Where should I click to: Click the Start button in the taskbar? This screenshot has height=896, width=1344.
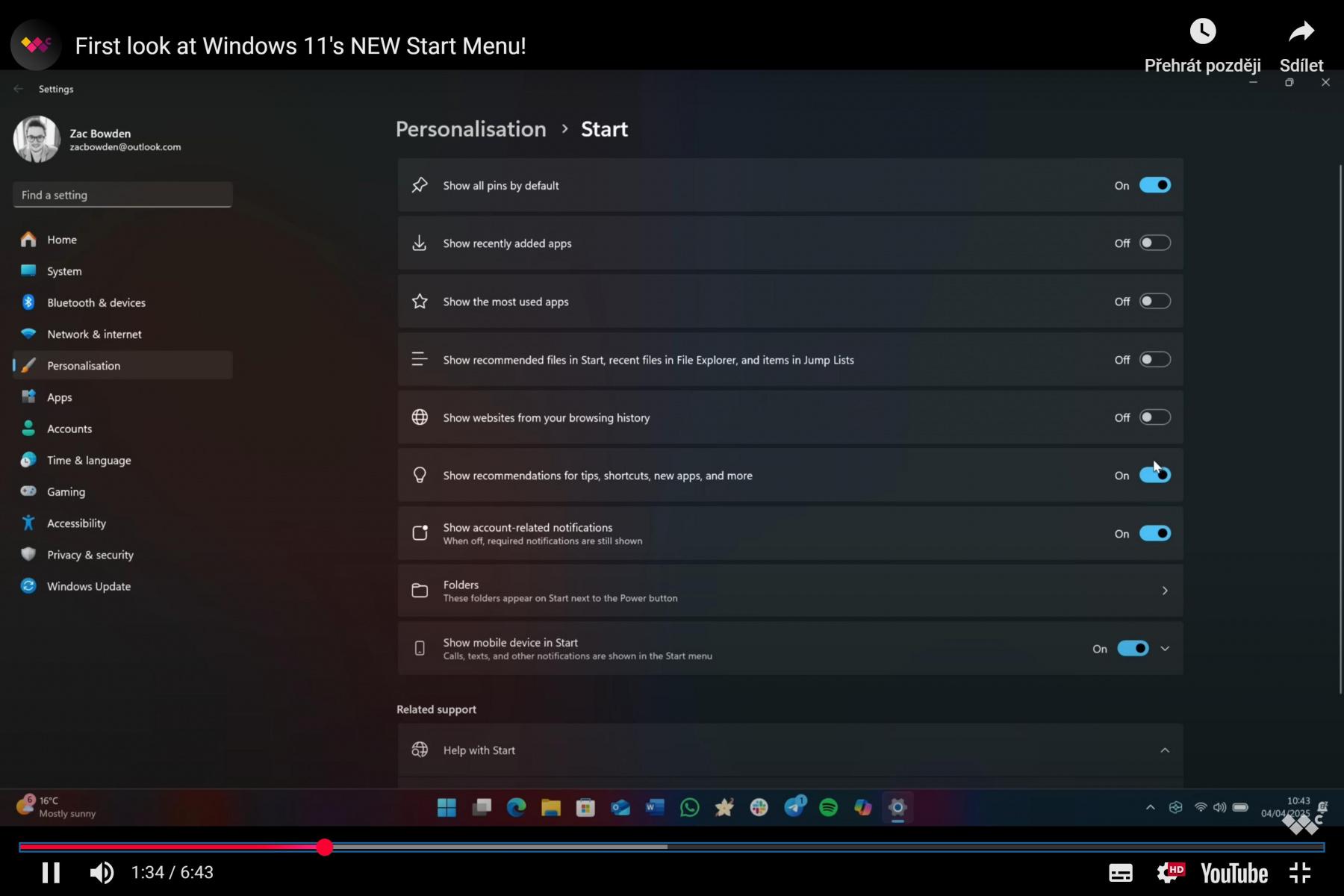pos(447,807)
